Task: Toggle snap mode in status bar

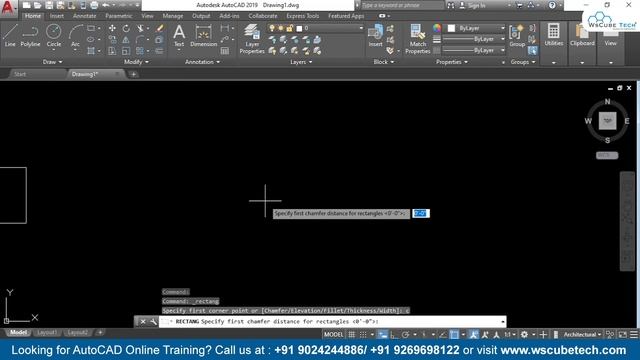Action: point(363,335)
